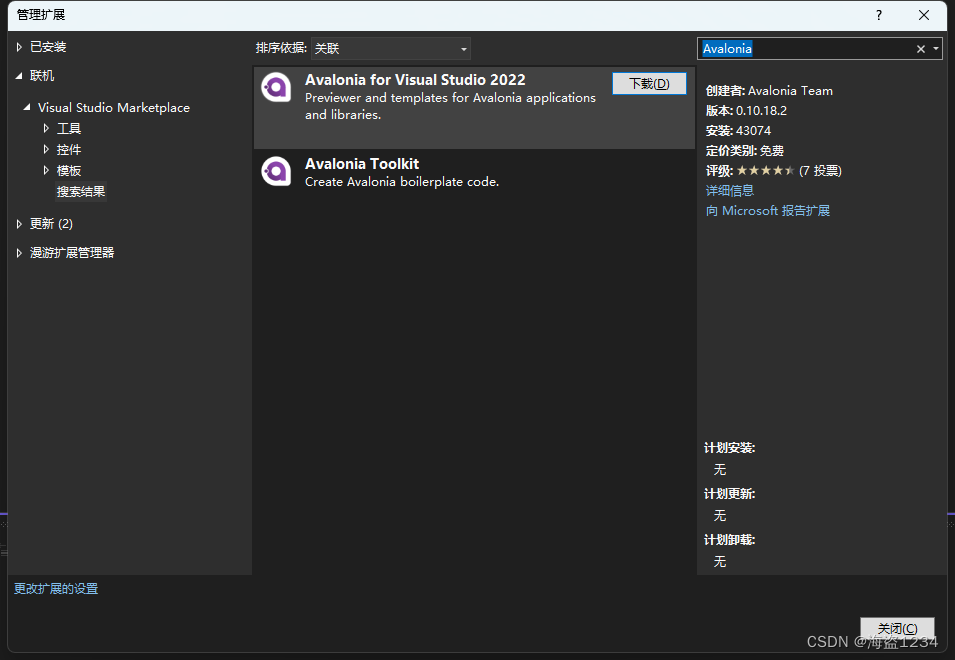Expand the 控件 category
The width and height of the screenshot is (955, 660).
coord(46,149)
